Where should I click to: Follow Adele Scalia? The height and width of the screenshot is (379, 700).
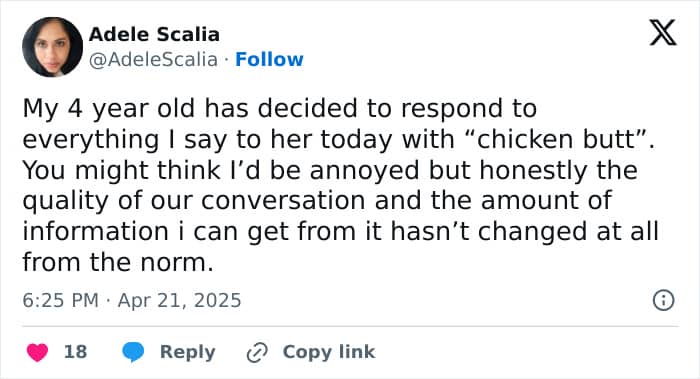click(269, 59)
